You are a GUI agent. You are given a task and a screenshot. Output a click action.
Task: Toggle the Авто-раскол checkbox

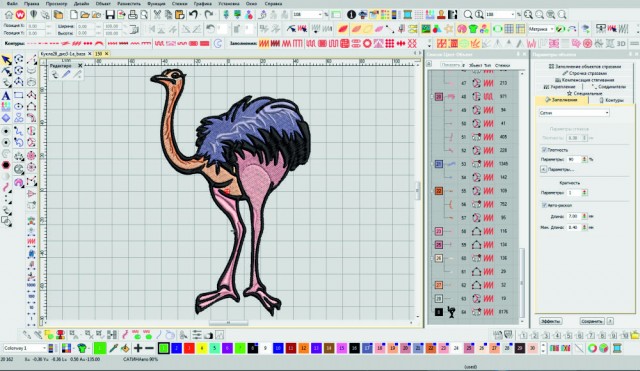click(544, 205)
